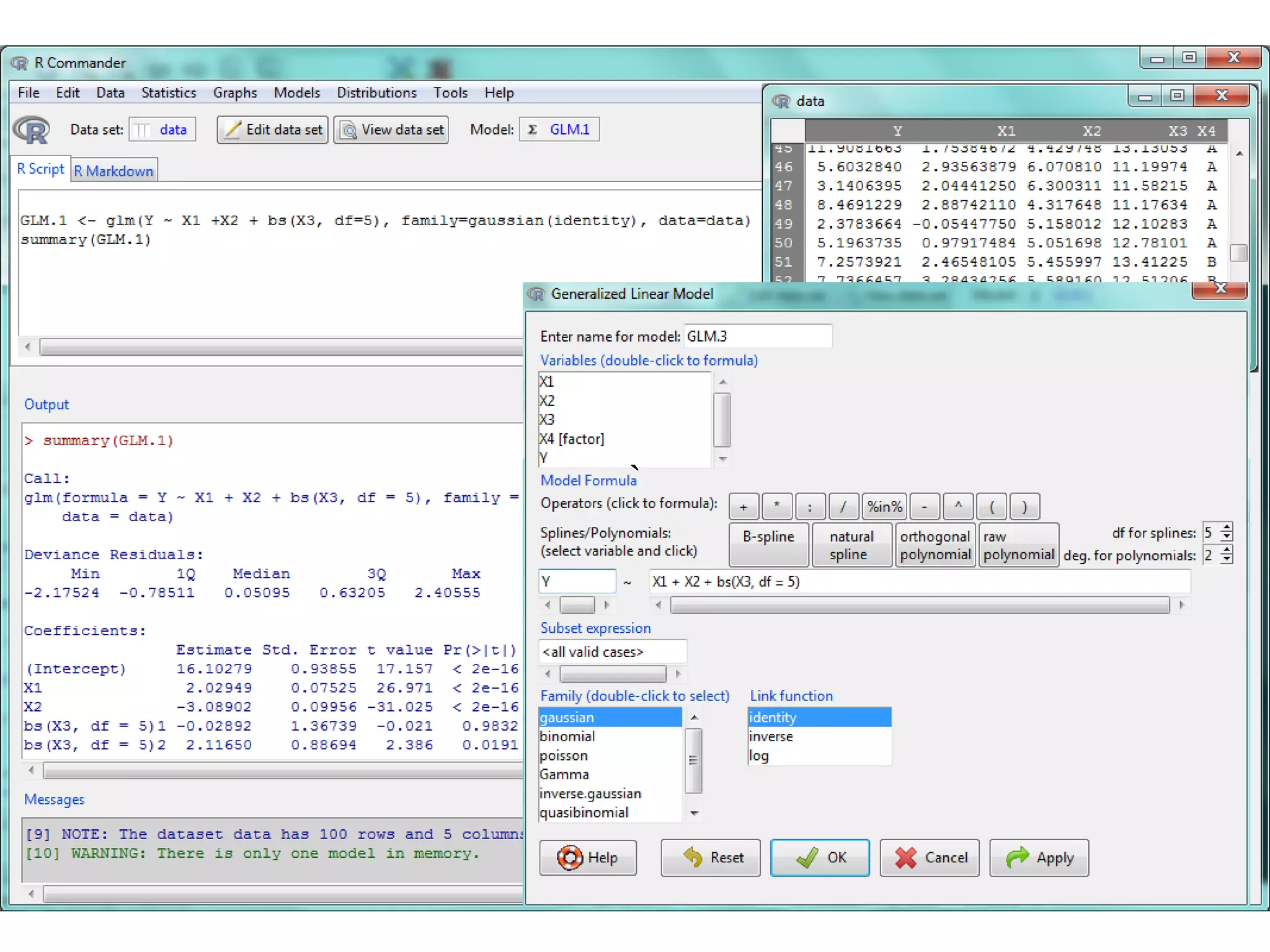
Task: Select the poisson family in list
Action: [563, 756]
